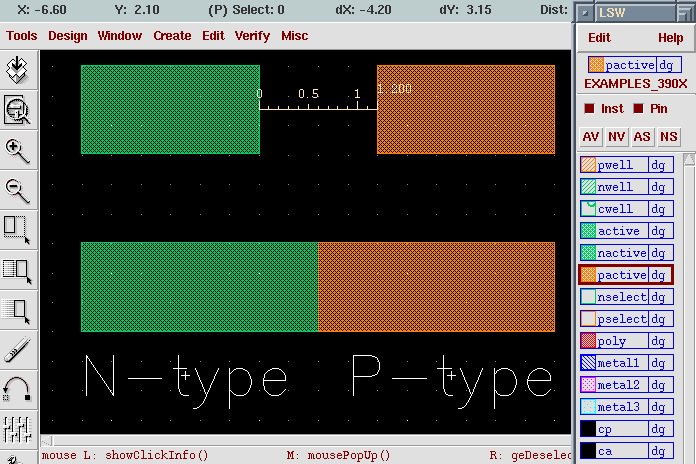Click the Zoom In magnifier icon
Image resolution: width=696 pixels, height=464 pixels.
click(x=17, y=151)
